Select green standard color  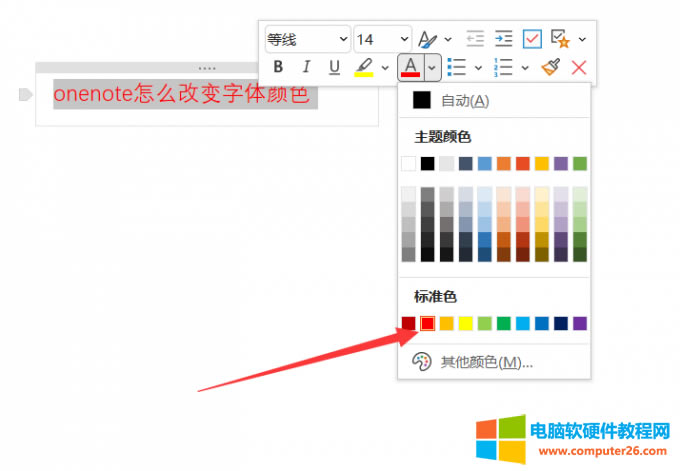(504, 323)
